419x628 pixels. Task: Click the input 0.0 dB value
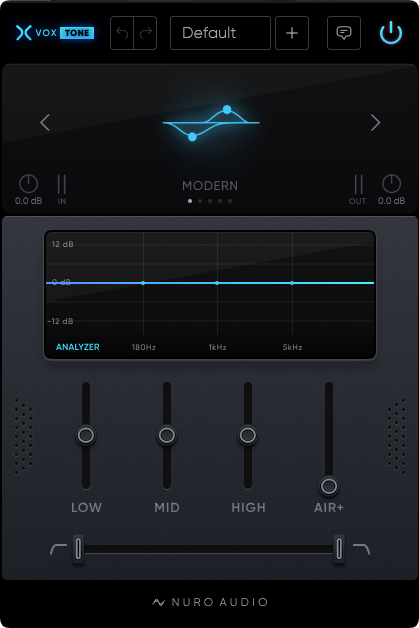click(28, 201)
